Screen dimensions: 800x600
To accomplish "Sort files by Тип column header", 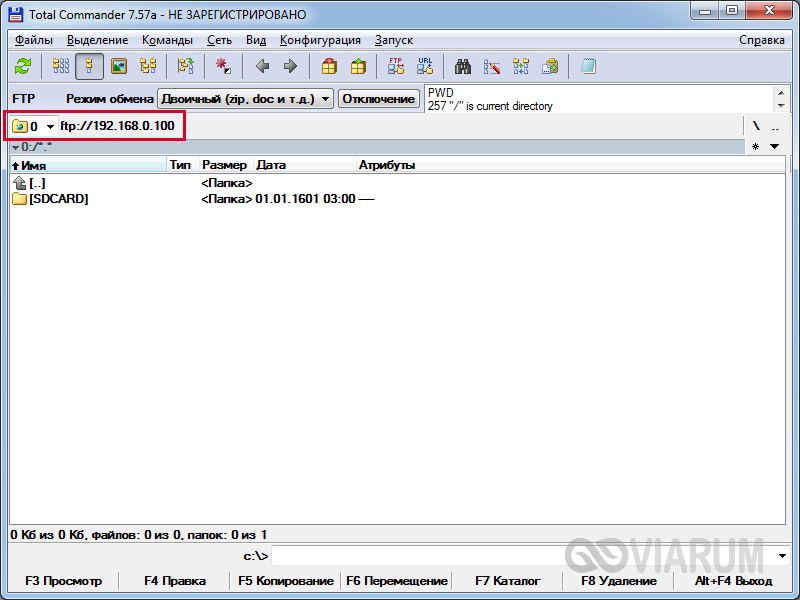I will [x=182, y=165].
